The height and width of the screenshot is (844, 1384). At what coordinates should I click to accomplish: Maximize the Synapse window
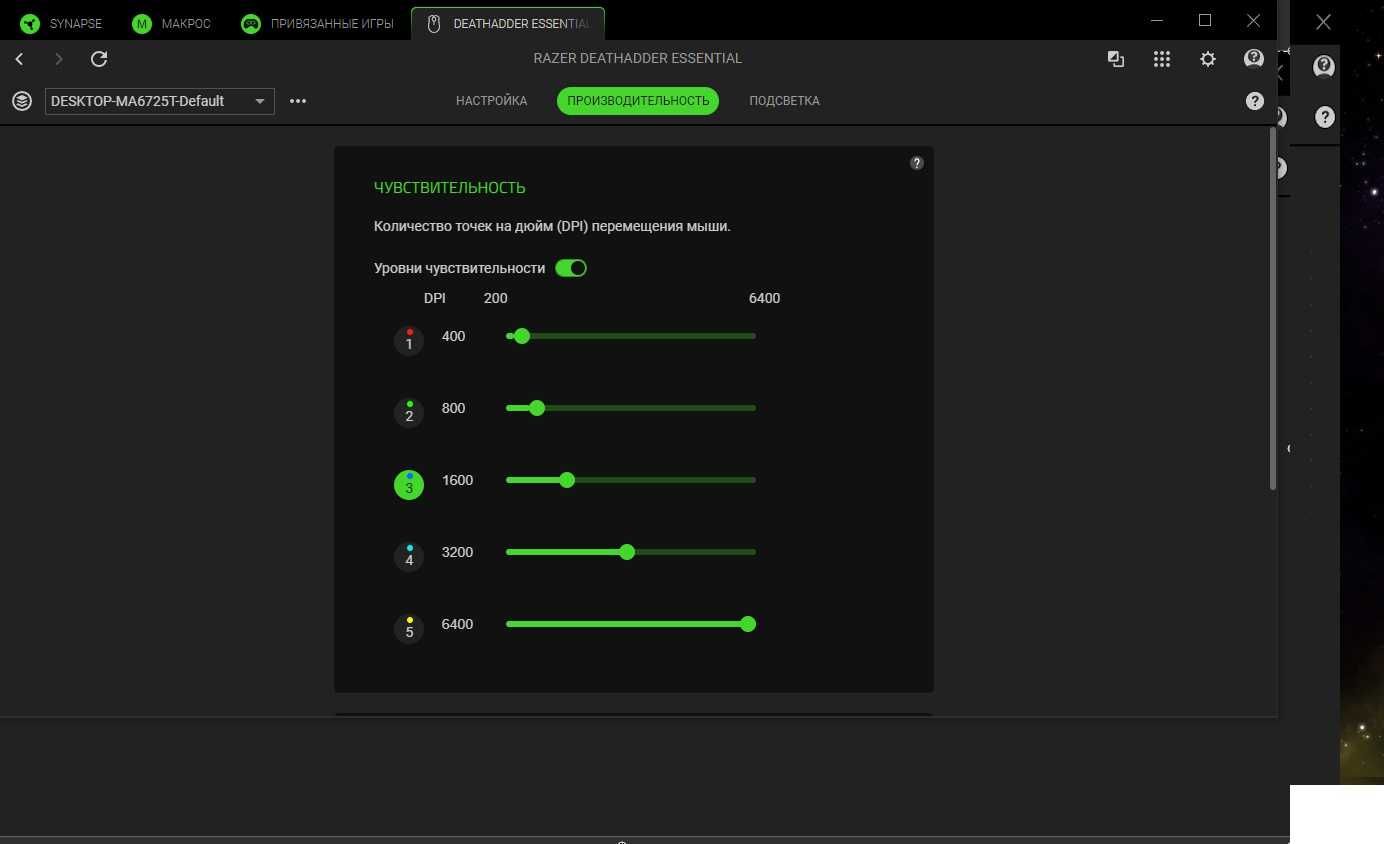coord(1205,21)
